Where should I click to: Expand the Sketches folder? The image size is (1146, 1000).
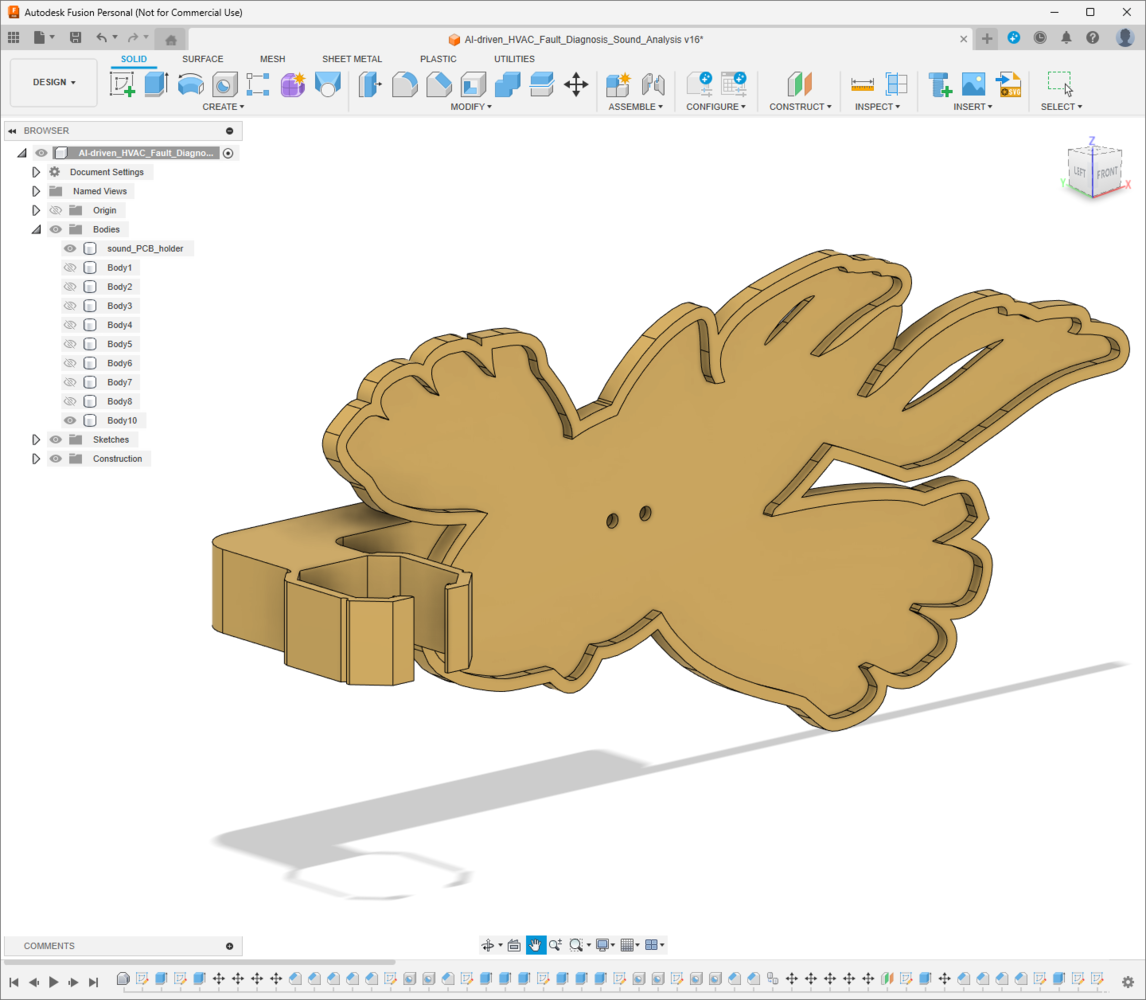pyautogui.click(x=36, y=440)
